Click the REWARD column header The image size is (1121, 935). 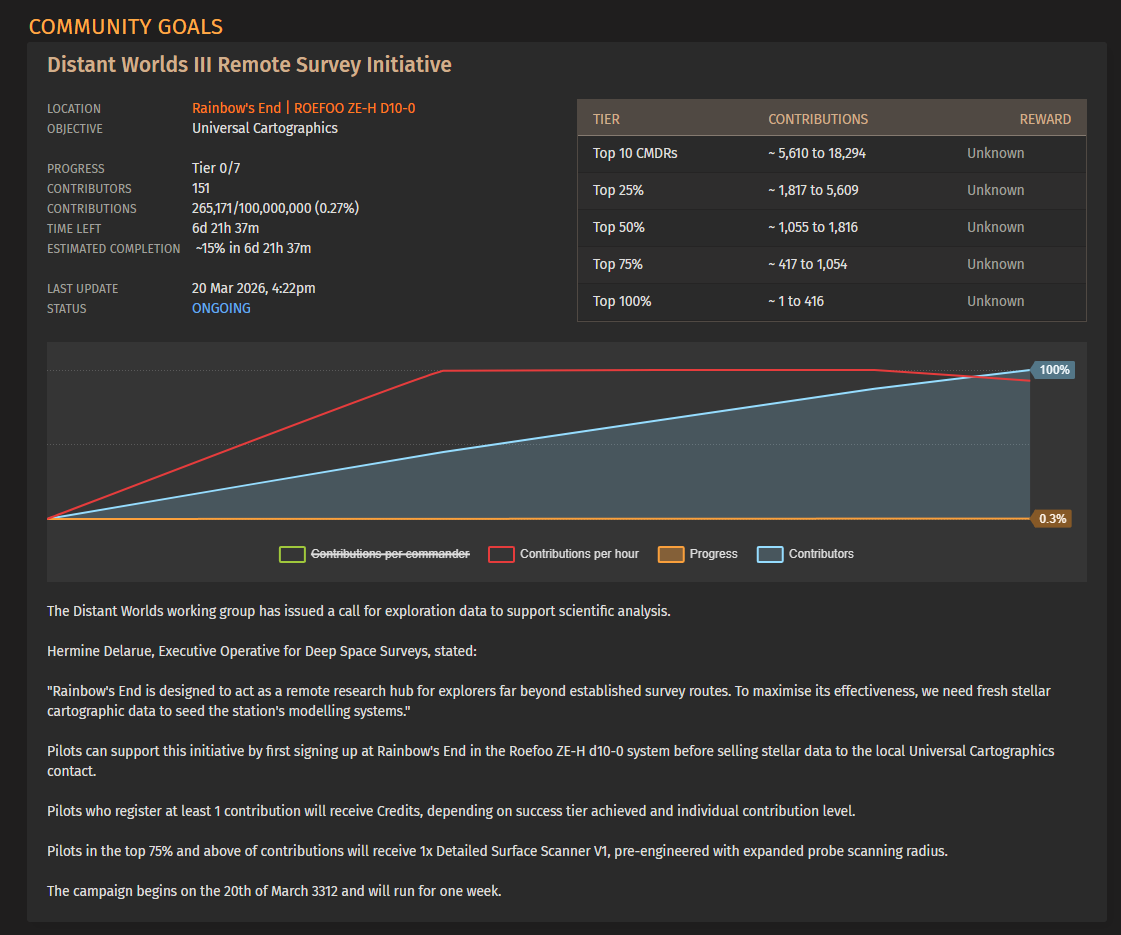(1045, 119)
